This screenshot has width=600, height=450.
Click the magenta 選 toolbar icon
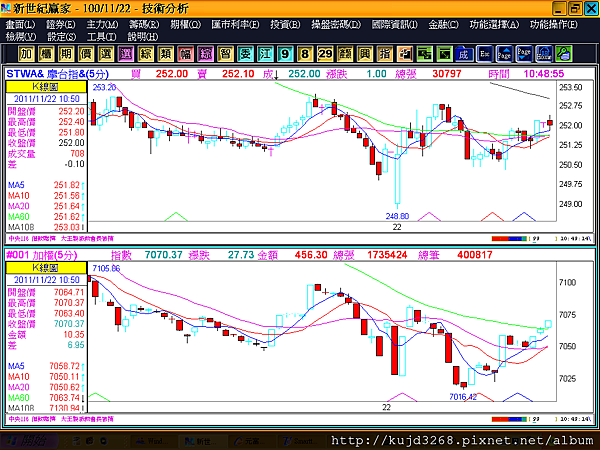tap(126, 54)
